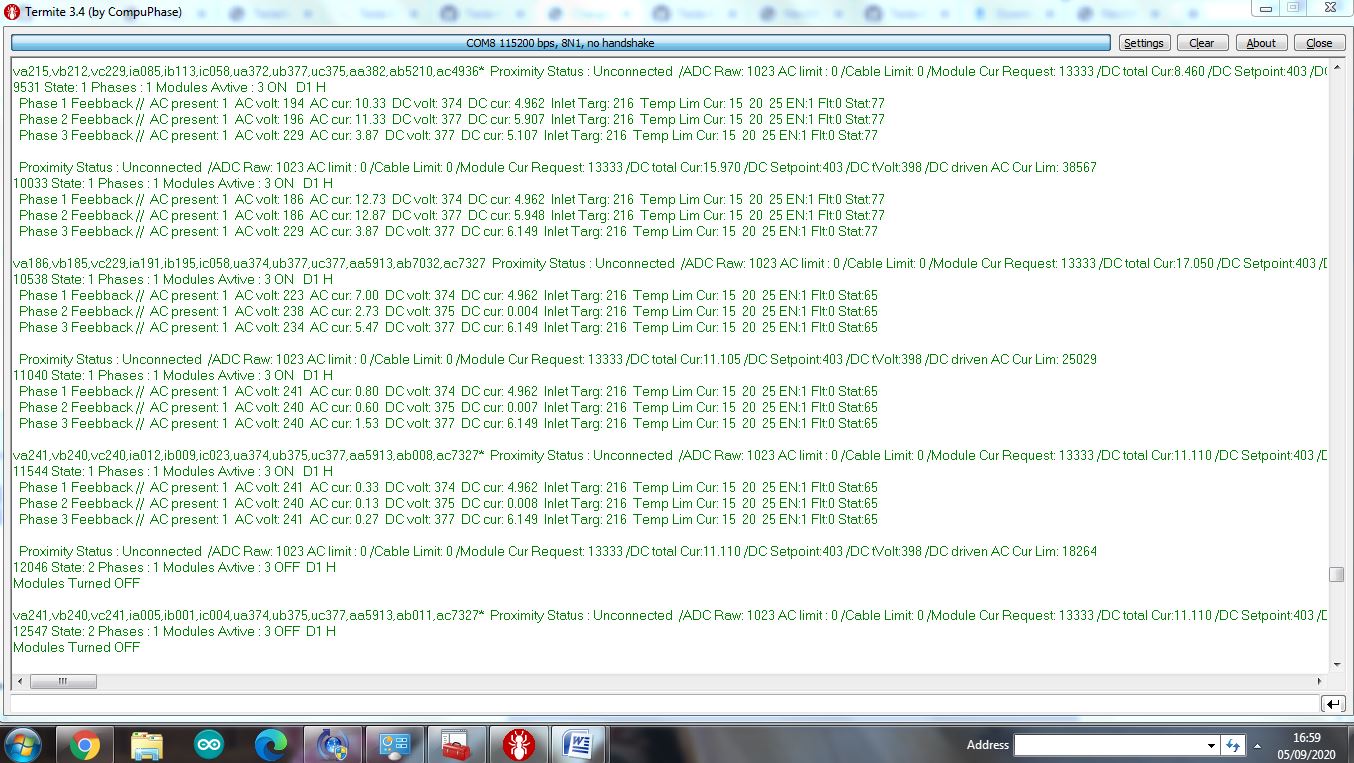
Task: Click the Phase 1 Feedback line with AC cur 10.33
Action: pos(452,103)
